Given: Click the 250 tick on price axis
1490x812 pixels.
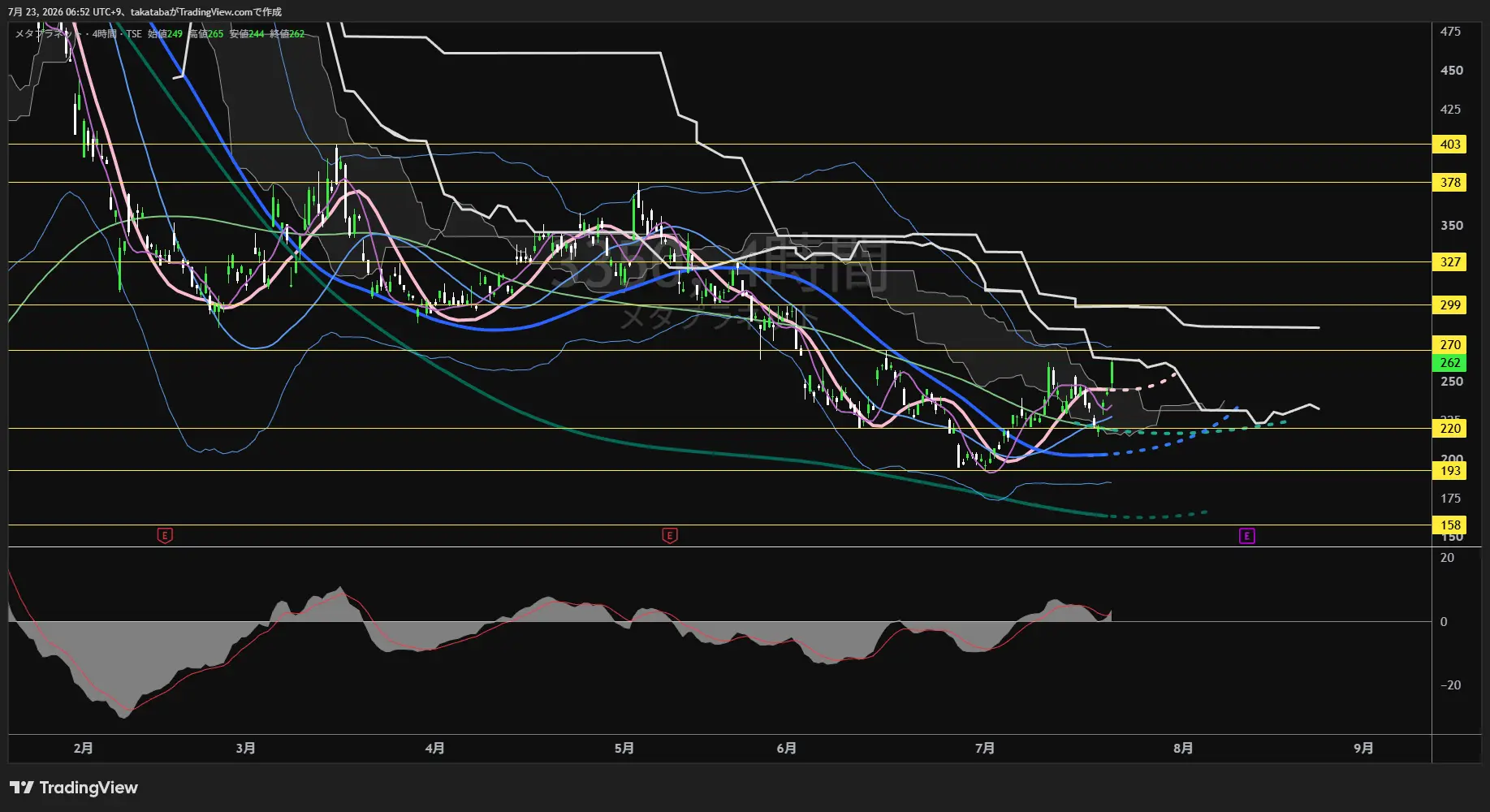Looking at the screenshot, I should (x=1451, y=382).
